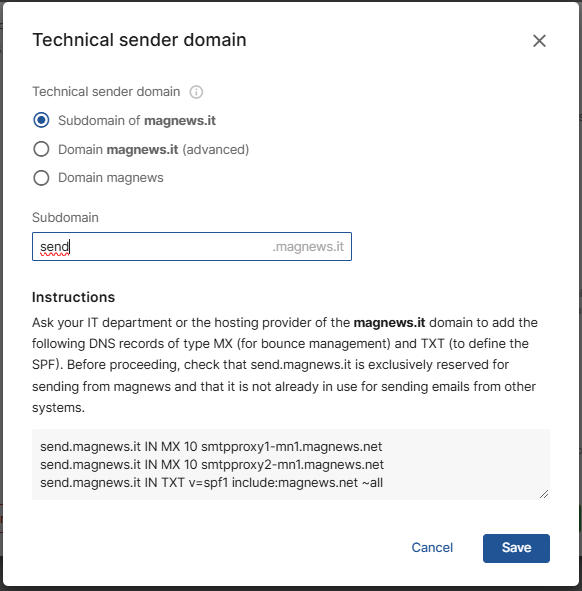Viewport: 582px width, 591px height.
Task: Choose the 'Domain magnews.it (advanced)' radio option
Action: pos(41,149)
